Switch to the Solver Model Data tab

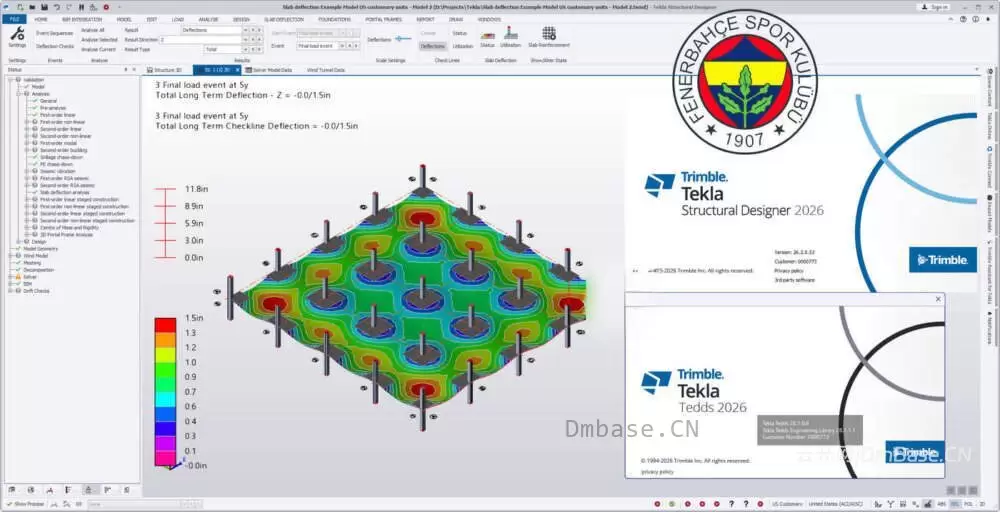click(269, 69)
